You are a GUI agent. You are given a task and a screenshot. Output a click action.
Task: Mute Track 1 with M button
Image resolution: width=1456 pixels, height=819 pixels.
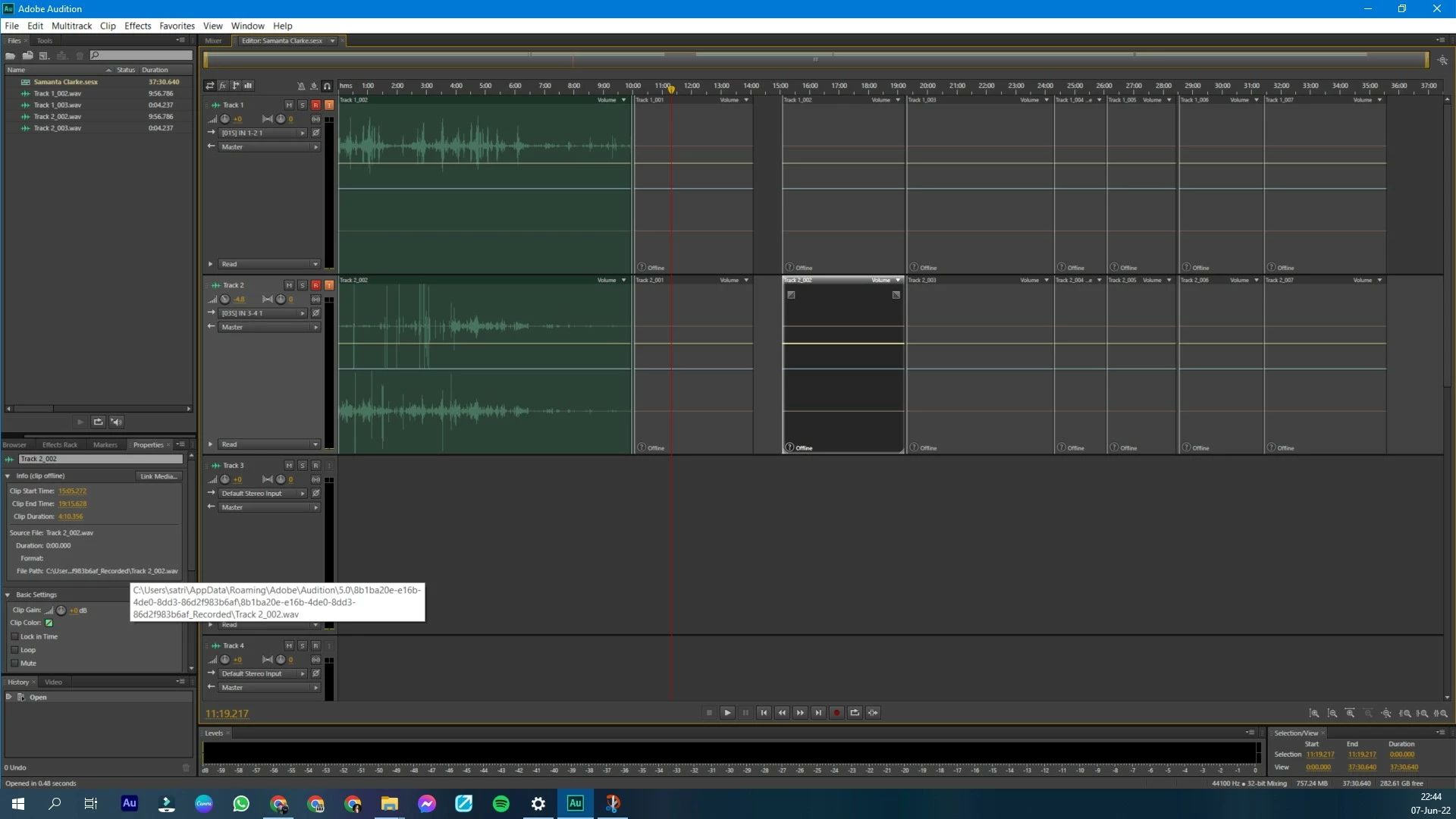click(289, 105)
